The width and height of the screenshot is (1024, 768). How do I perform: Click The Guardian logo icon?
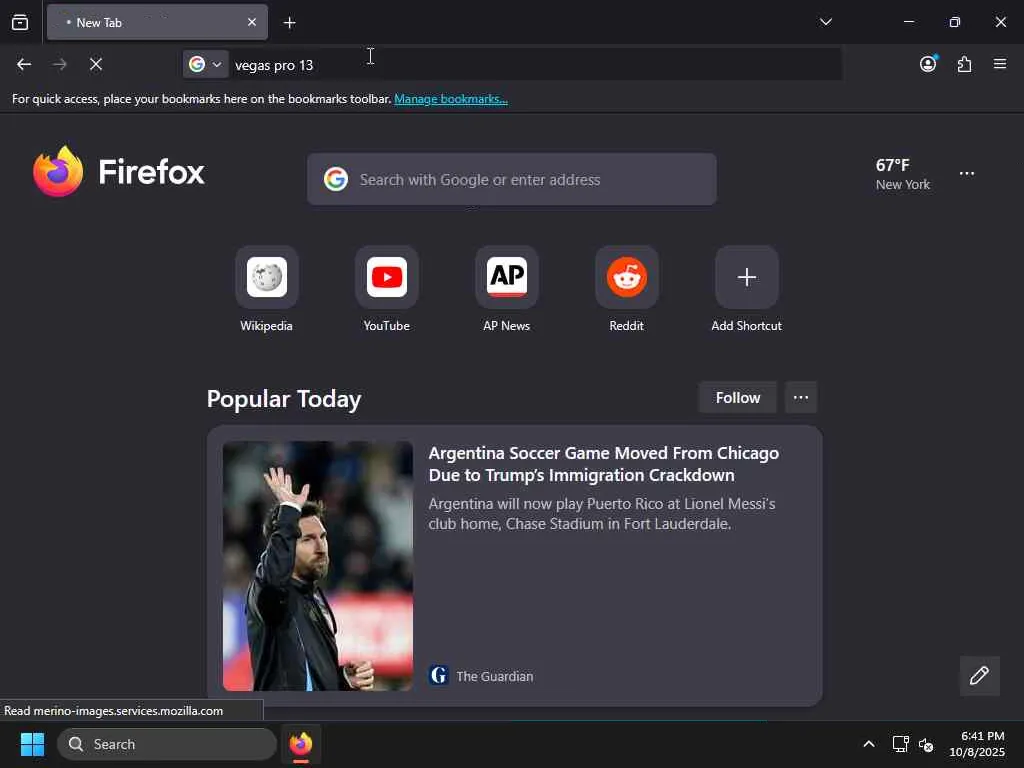coord(439,675)
